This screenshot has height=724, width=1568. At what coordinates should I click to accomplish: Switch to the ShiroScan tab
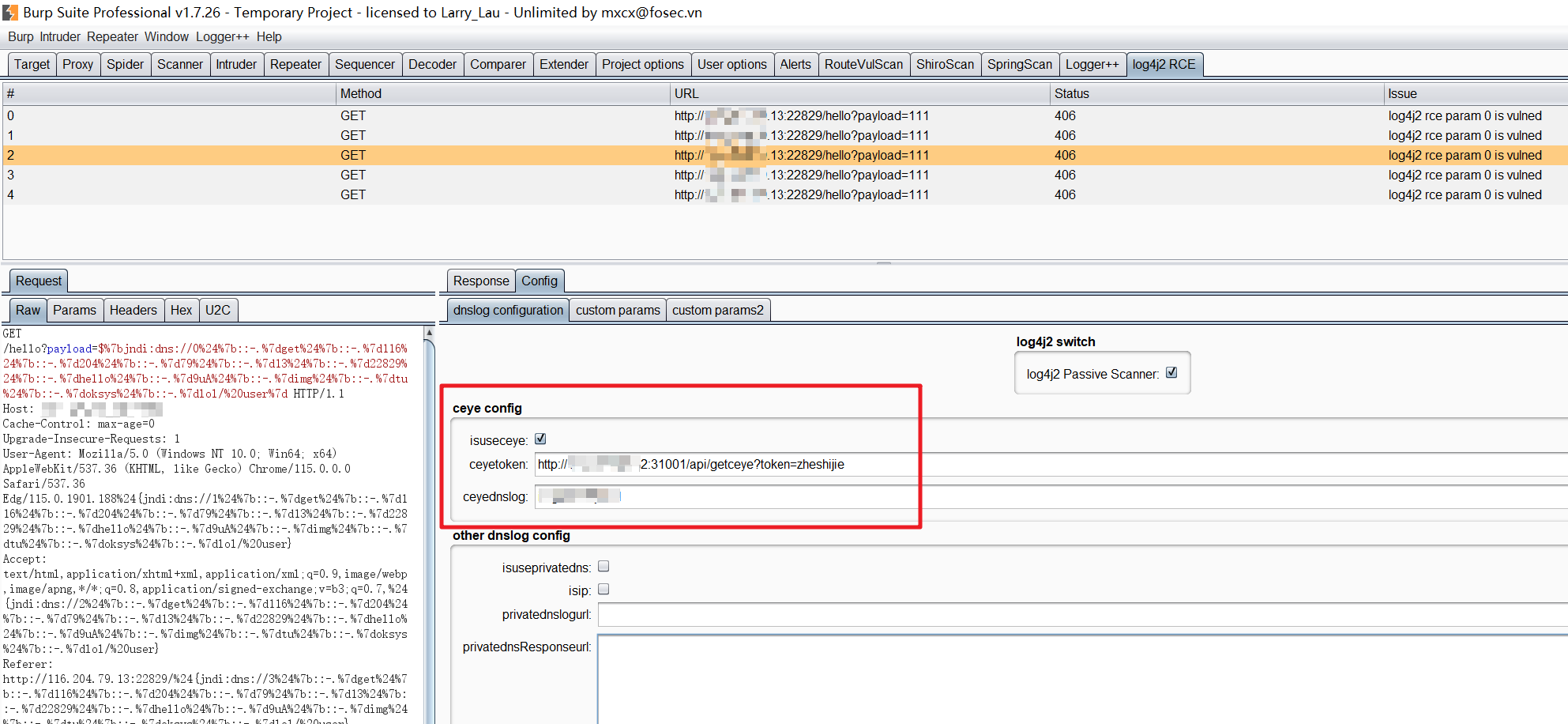tap(946, 64)
